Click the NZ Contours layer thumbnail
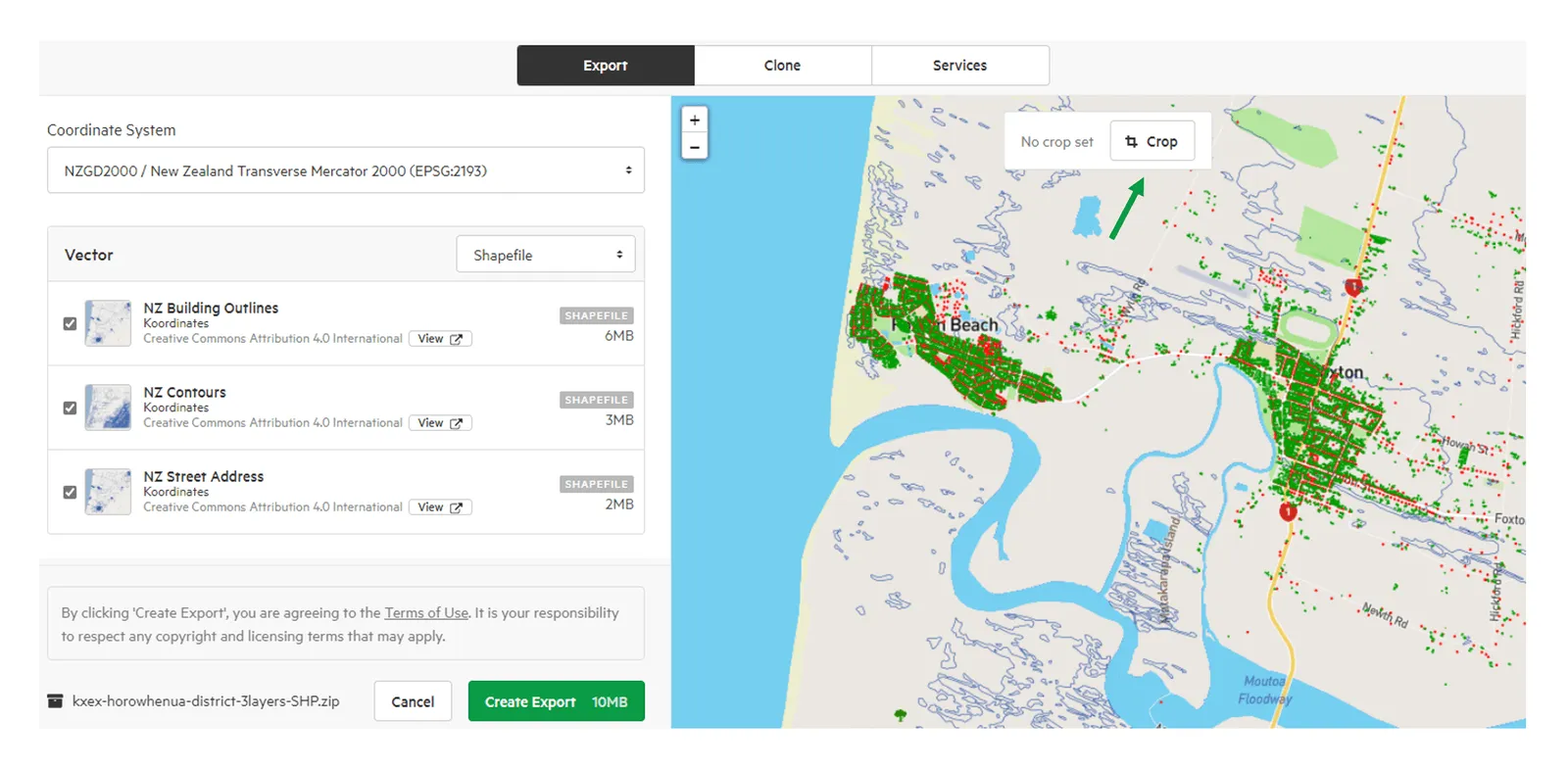The width and height of the screenshot is (1568, 769). pyautogui.click(x=108, y=408)
